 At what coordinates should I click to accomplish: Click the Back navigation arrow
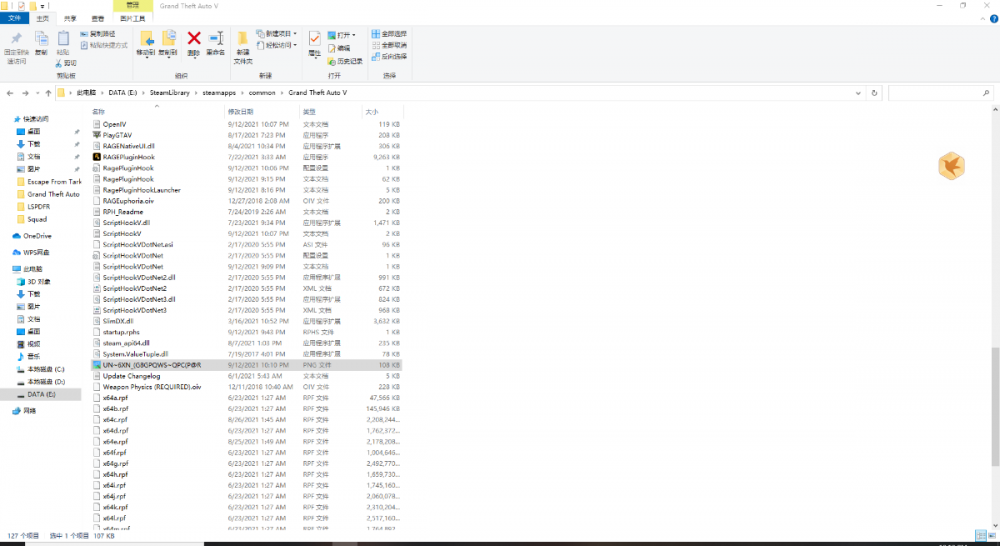tap(10, 93)
